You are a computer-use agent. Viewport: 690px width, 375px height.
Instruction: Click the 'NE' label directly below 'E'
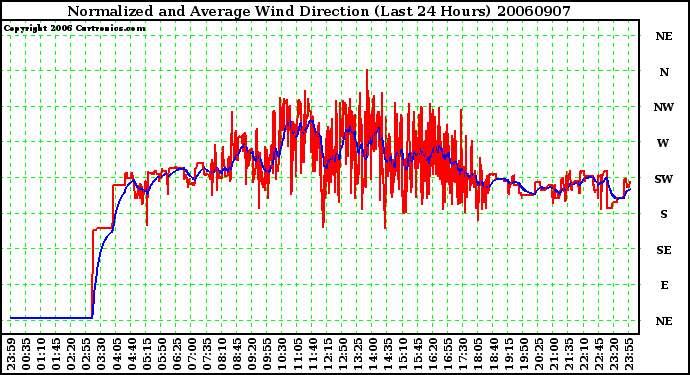664,322
